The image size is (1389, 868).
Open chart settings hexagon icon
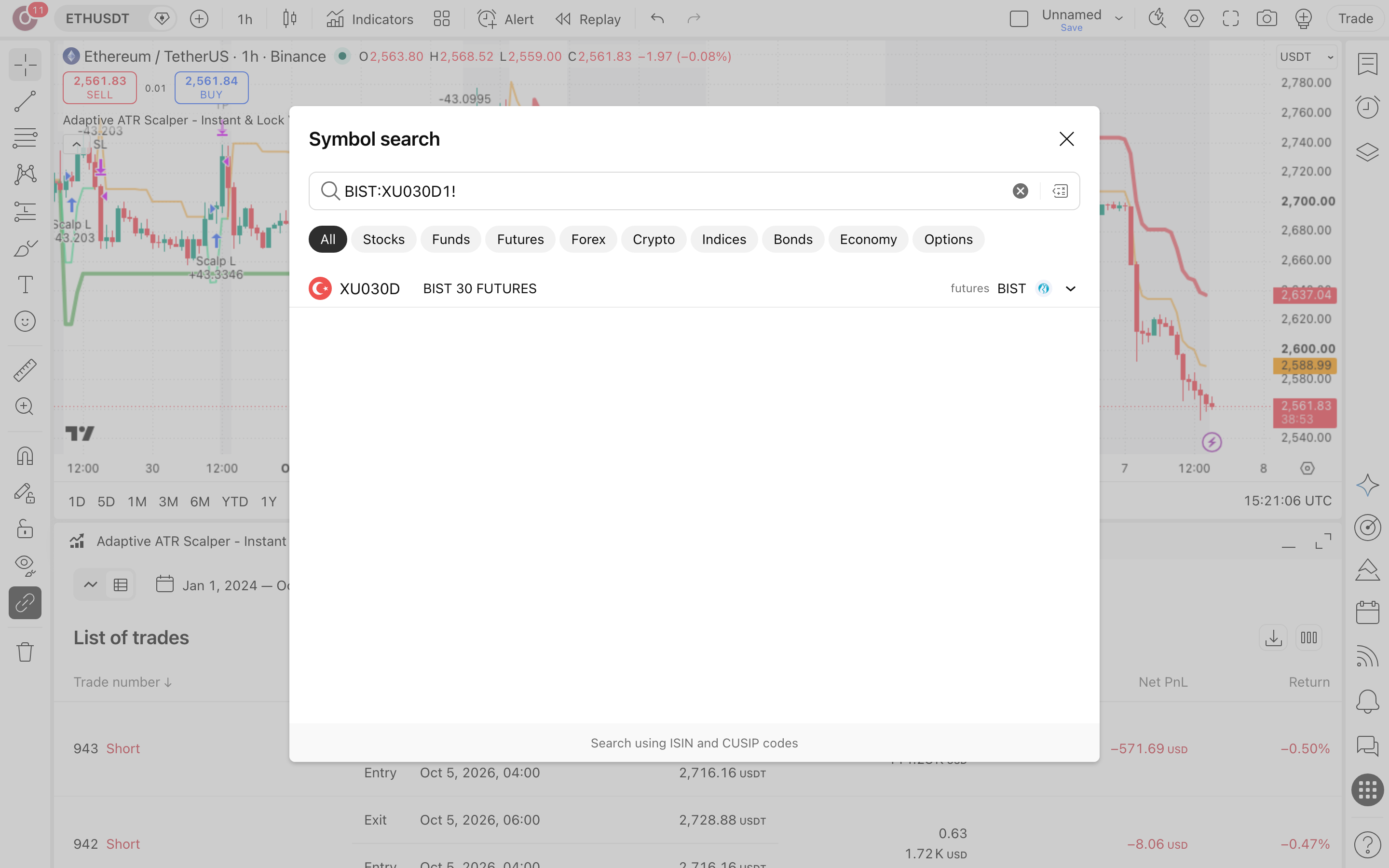point(1194,19)
